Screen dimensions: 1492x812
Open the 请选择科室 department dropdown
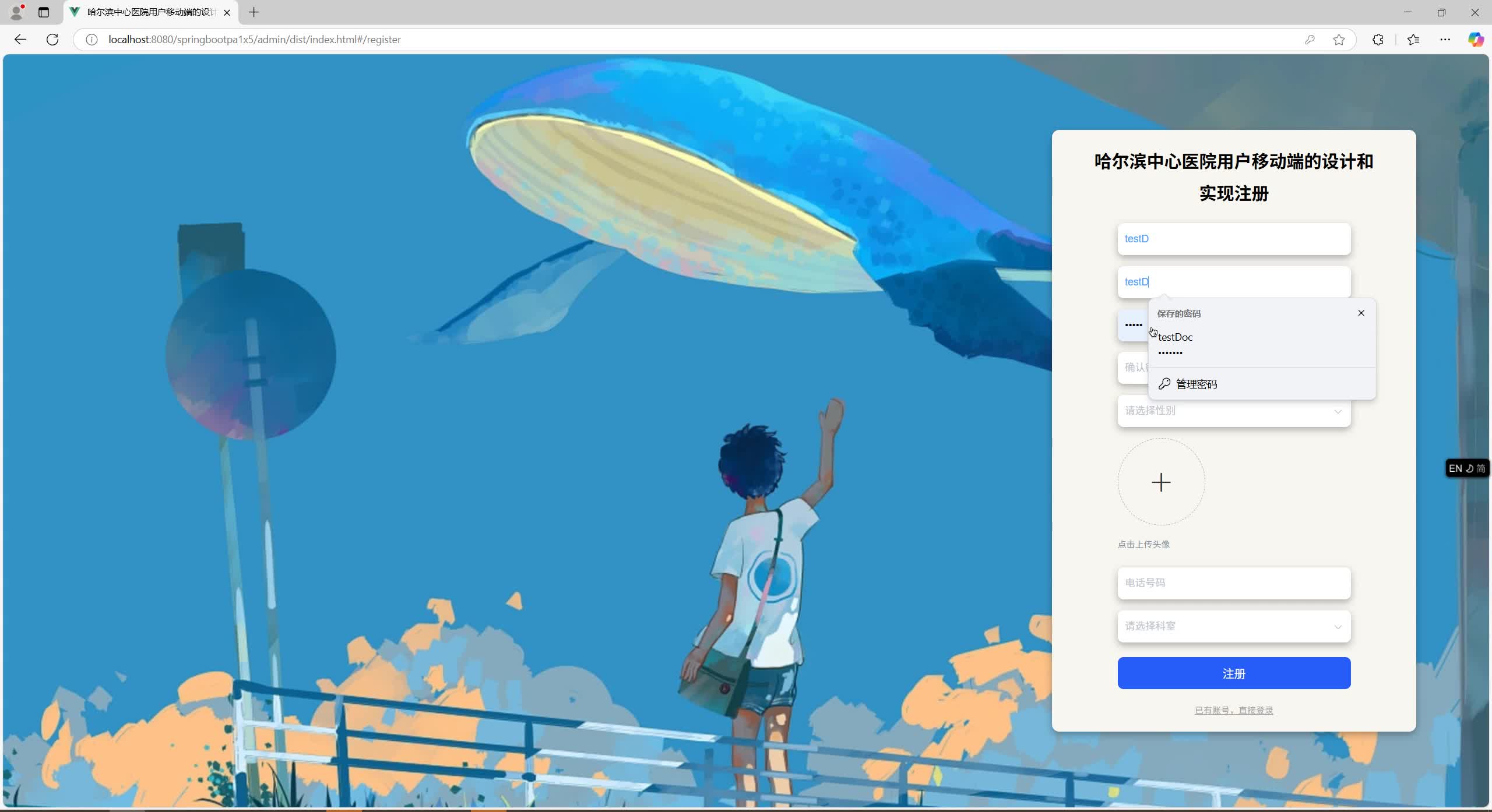(x=1233, y=626)
